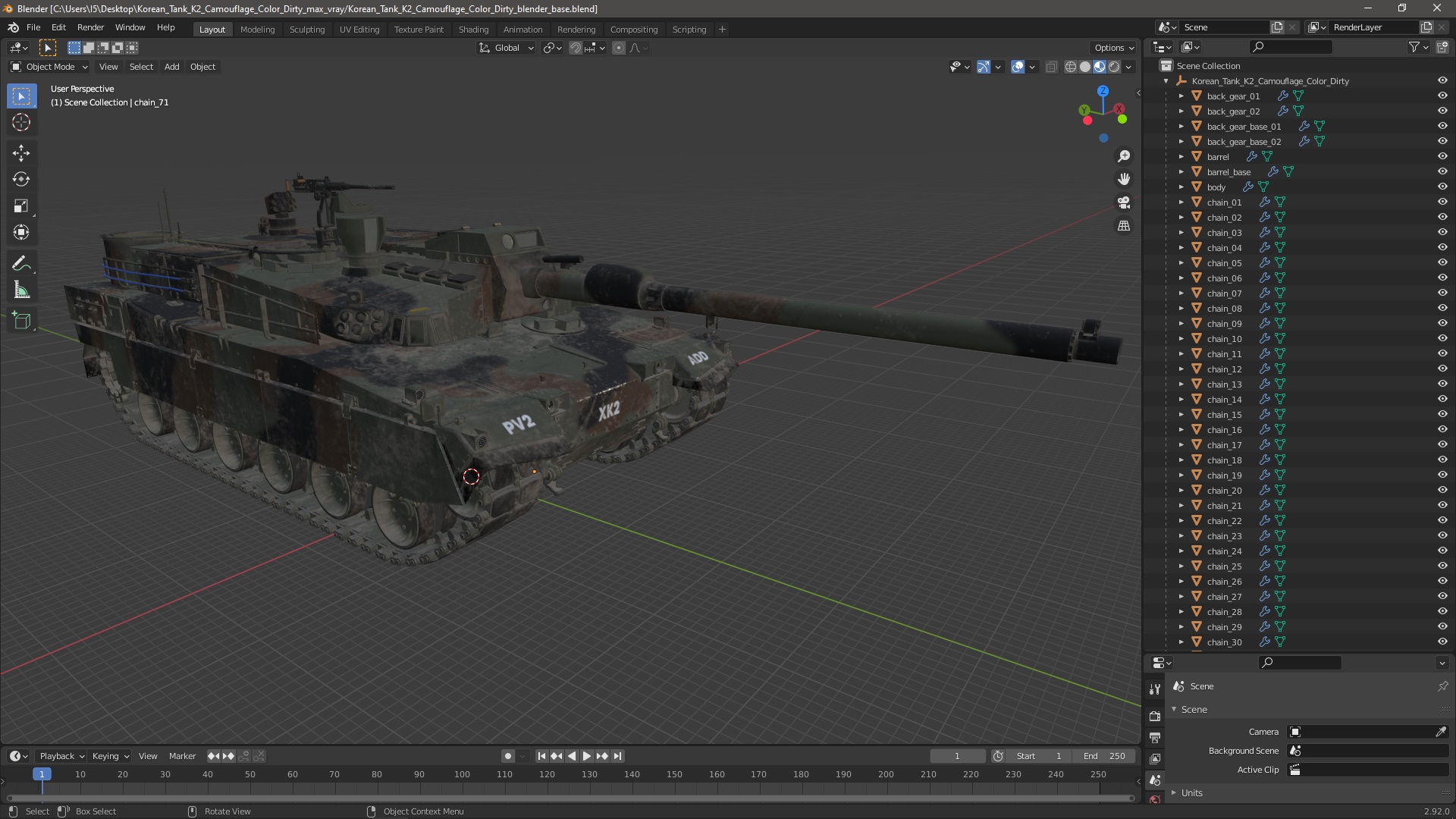Image resolution: width=1456 pixels, height=819 pixels.
Task: Switch to material preview shading
Action: point(1100,67)
